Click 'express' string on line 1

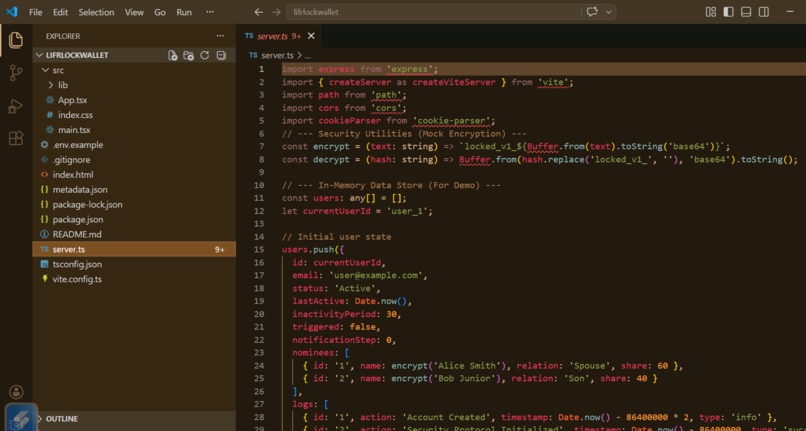click(412, 69)
